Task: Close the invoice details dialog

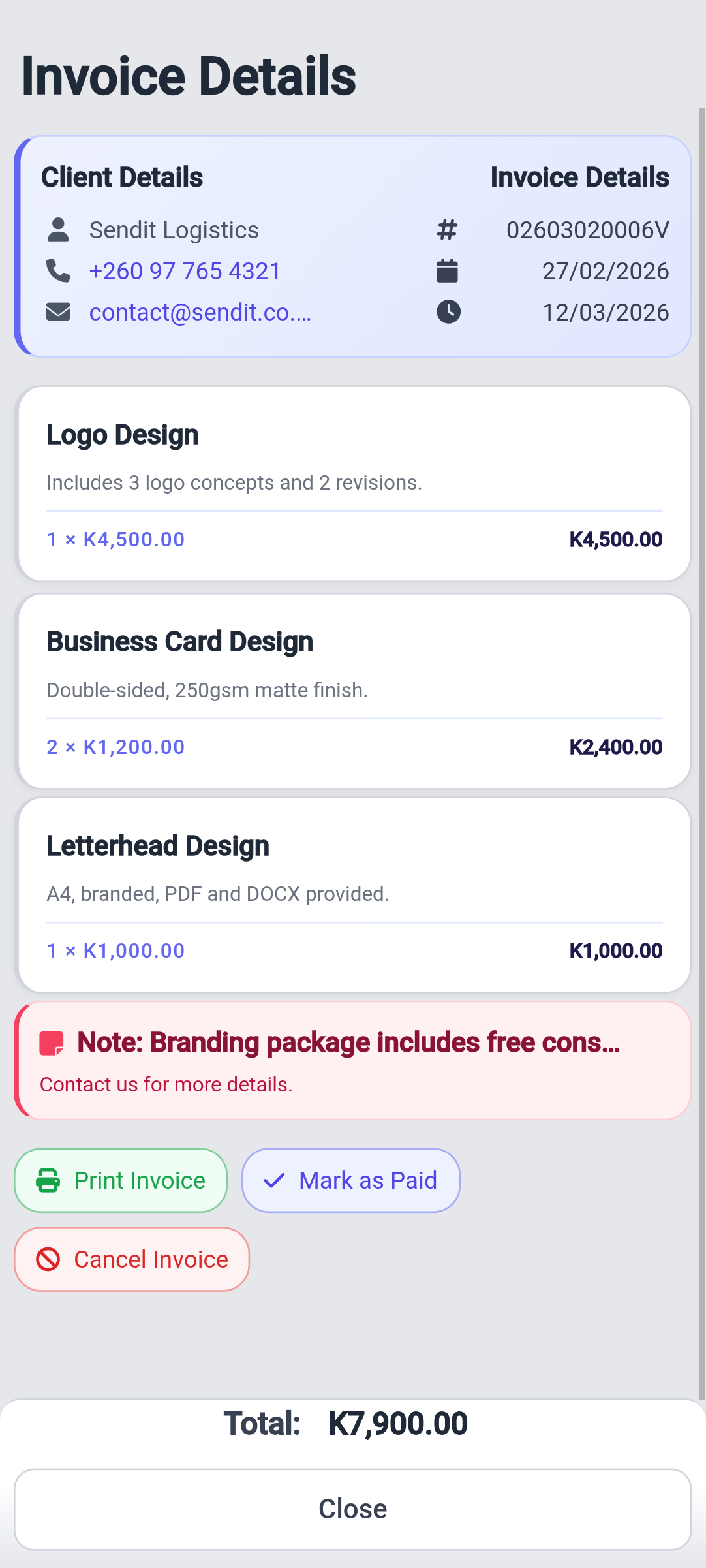Action: click(x=352, y=1509)
